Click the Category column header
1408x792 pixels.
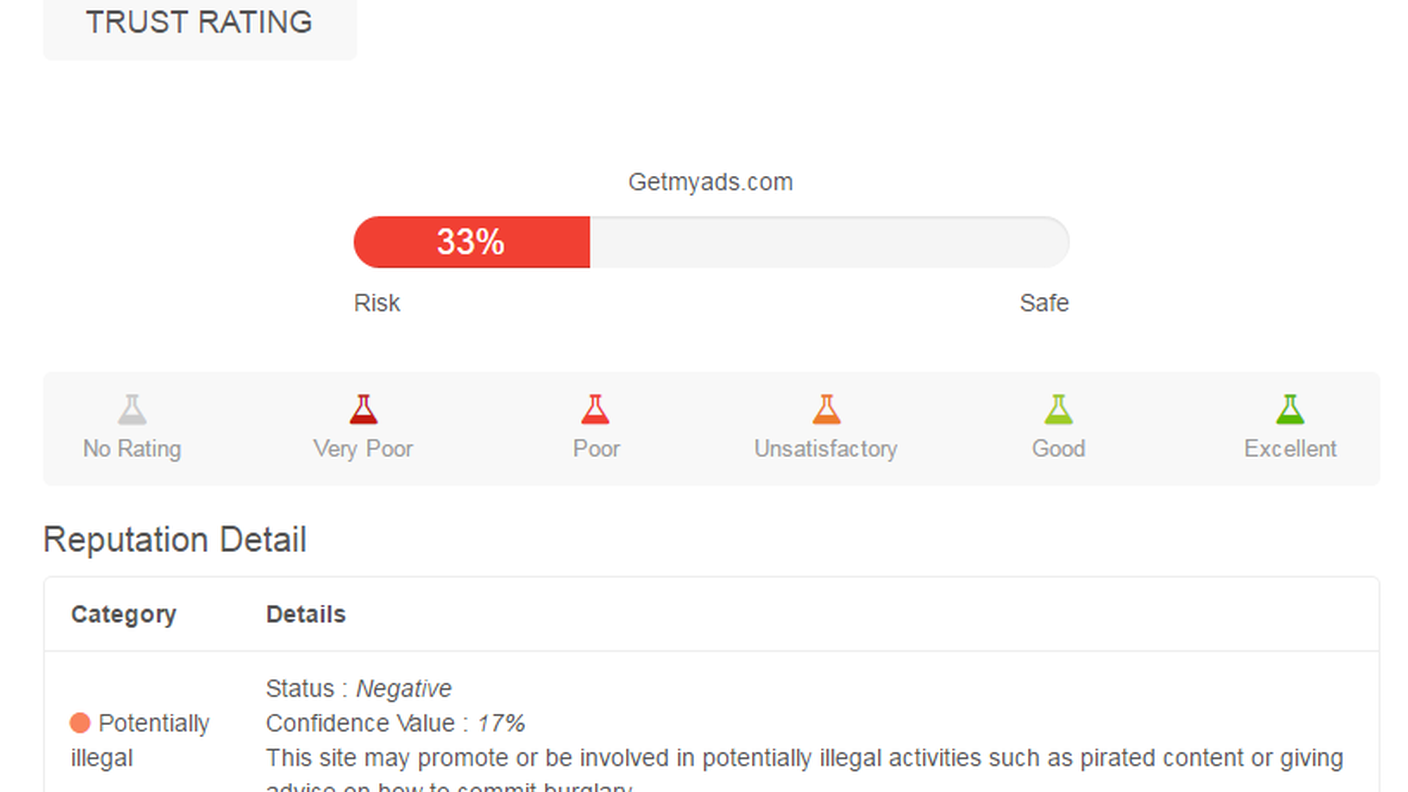123,614
